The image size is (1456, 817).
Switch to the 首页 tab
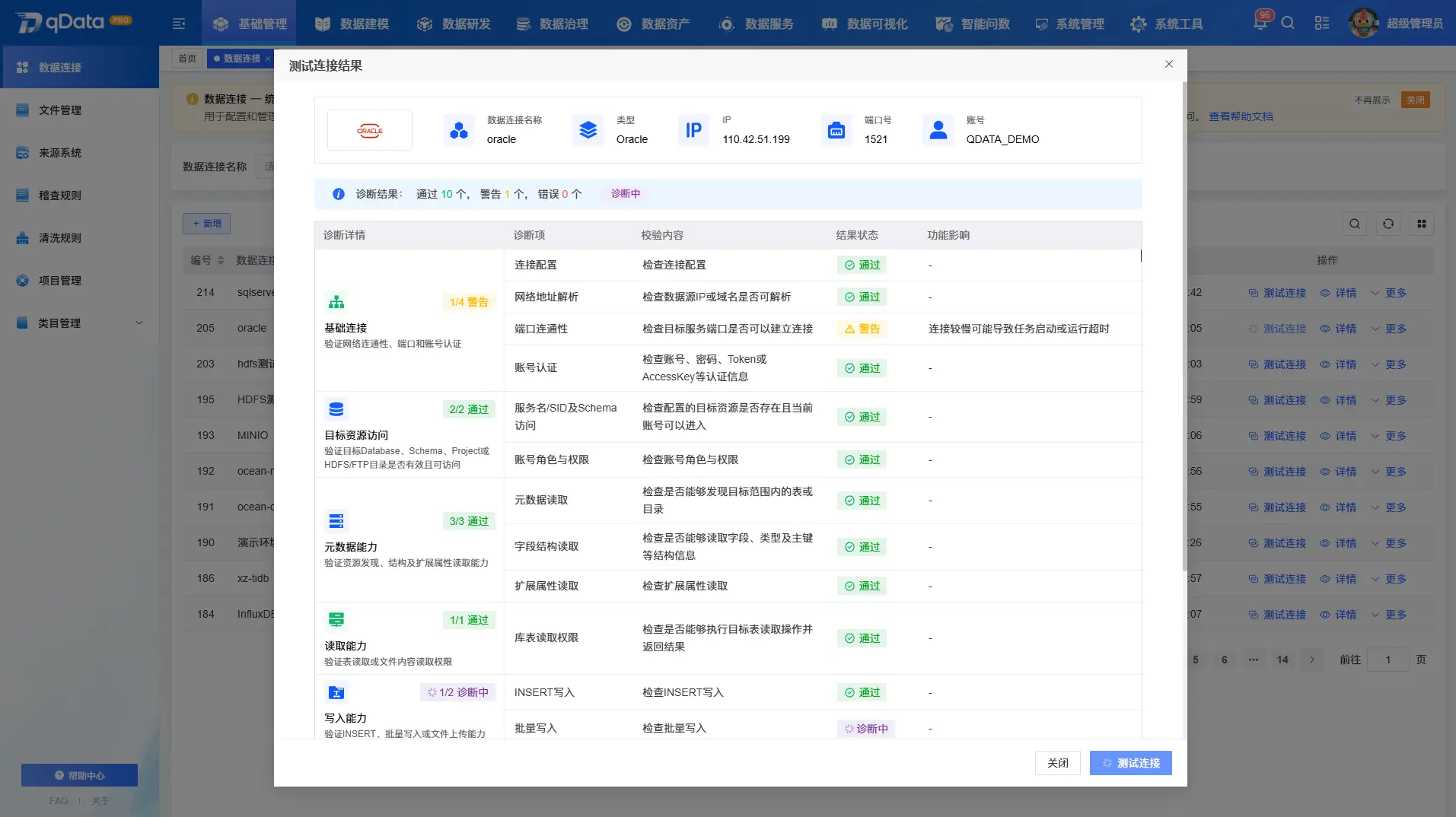pos(187,59)
